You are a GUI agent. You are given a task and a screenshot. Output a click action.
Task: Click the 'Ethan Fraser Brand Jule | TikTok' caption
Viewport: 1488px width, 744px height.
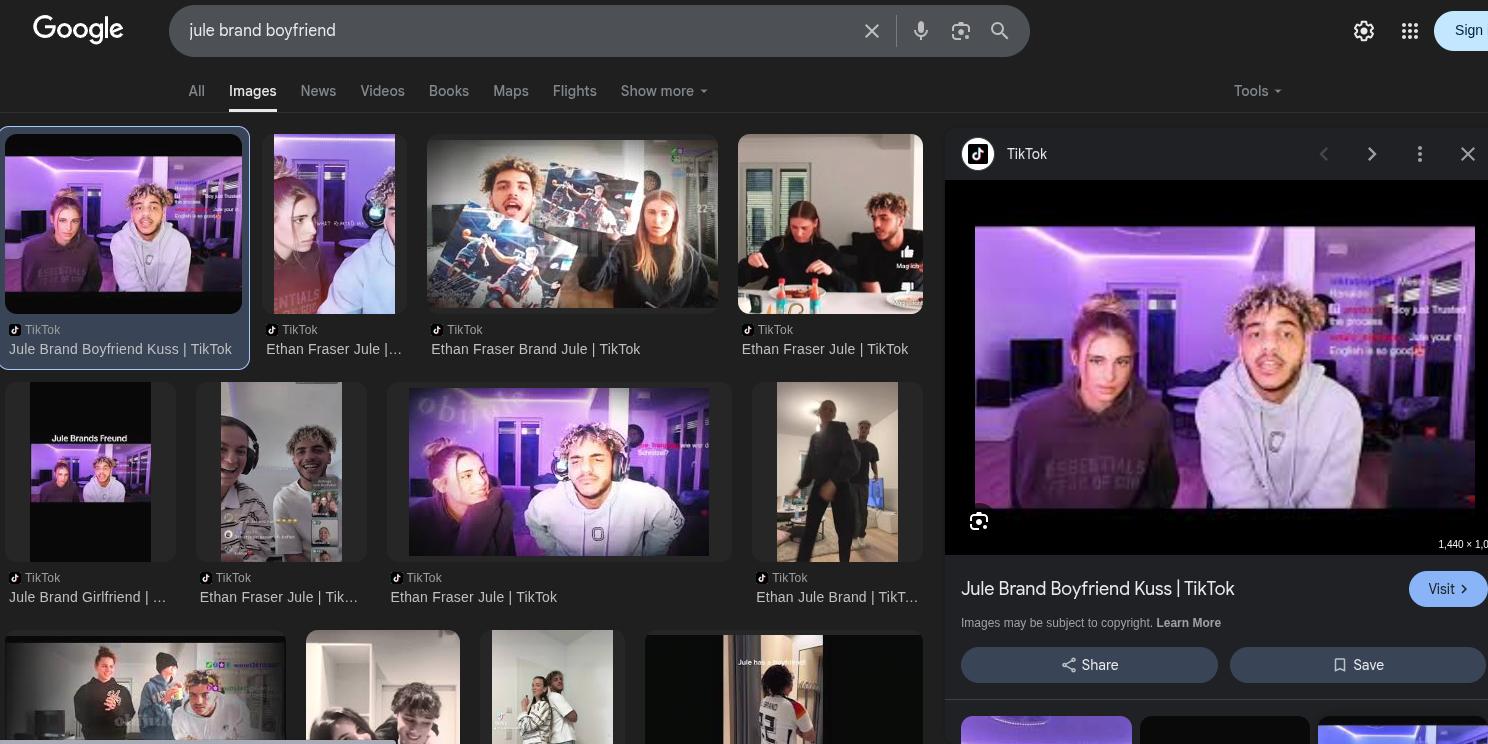536,349
